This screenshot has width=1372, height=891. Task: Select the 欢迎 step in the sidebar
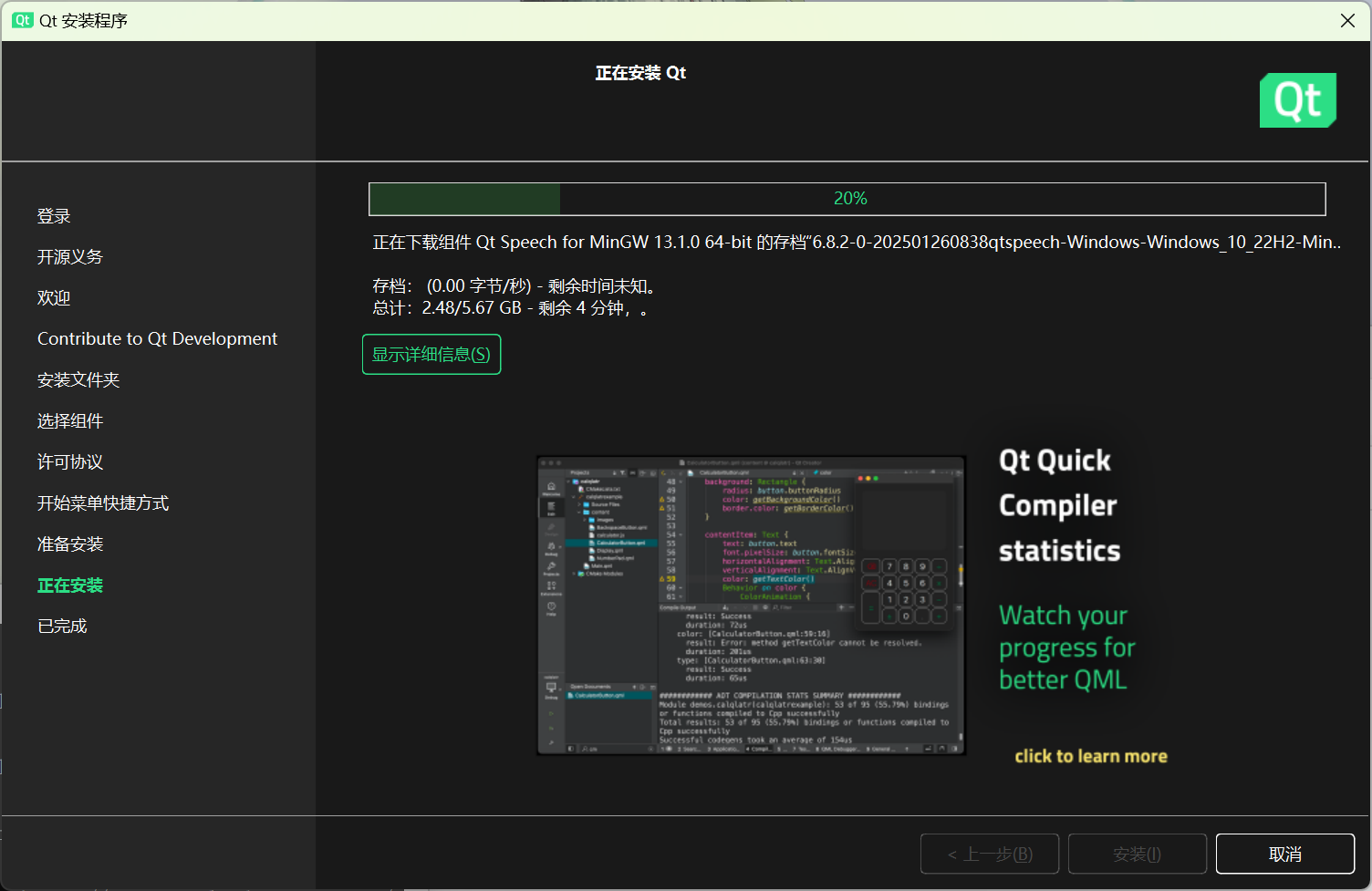tap(52, 297)
